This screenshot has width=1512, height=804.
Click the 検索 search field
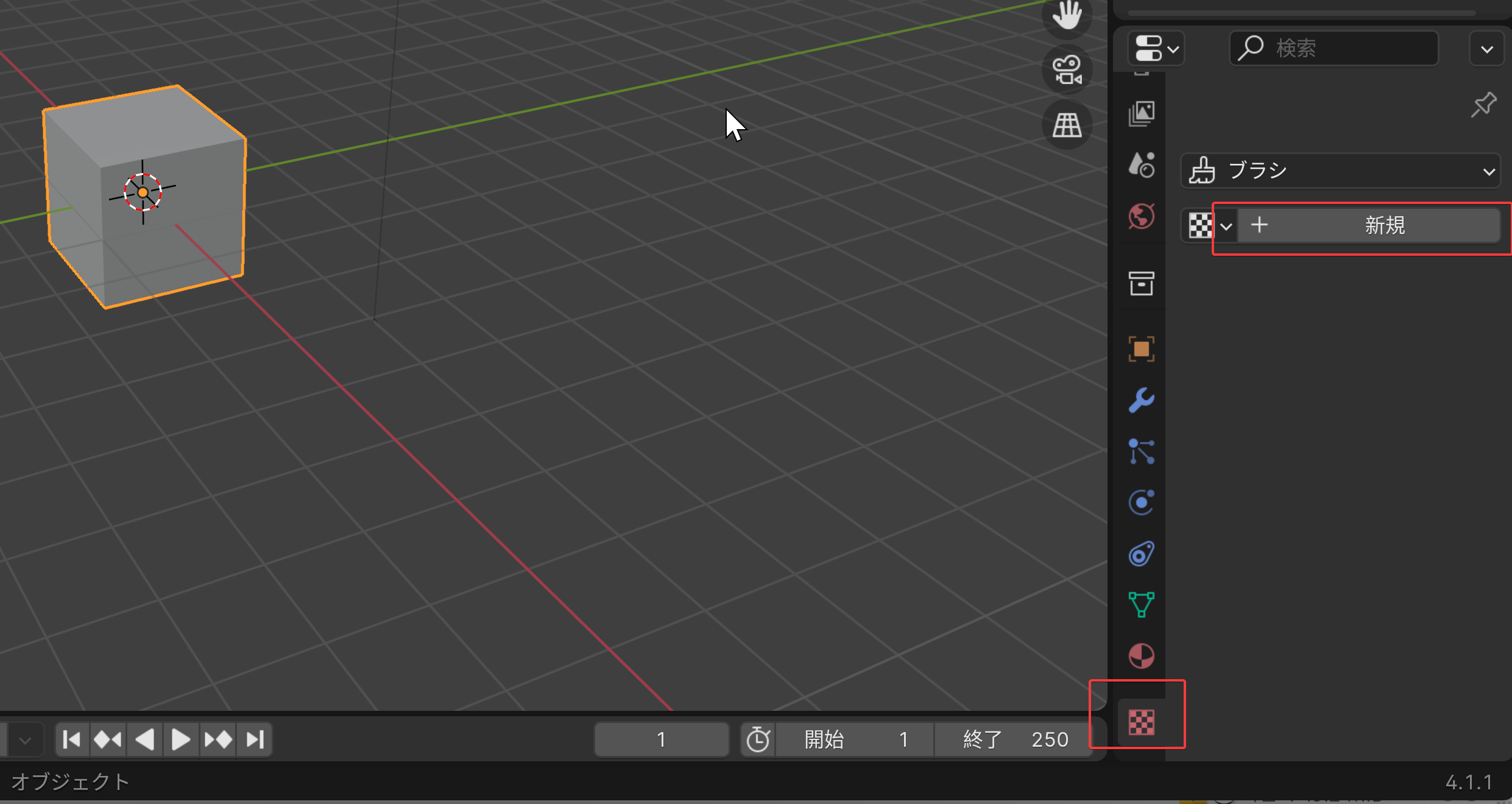point(1334,48)
